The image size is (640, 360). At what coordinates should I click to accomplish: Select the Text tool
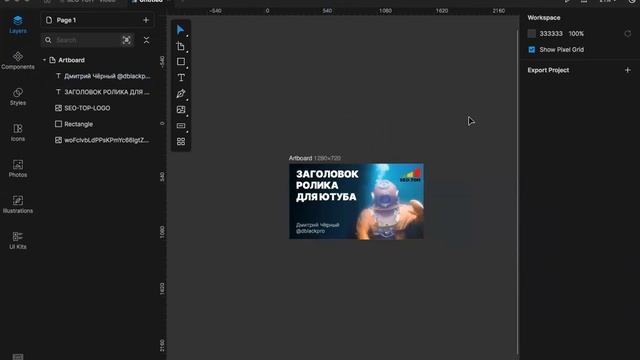181,78
